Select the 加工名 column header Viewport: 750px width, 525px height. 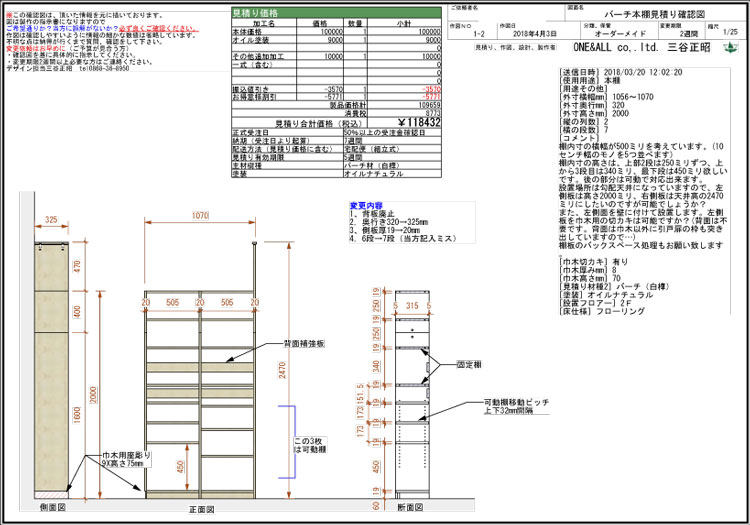pos(264,23)
